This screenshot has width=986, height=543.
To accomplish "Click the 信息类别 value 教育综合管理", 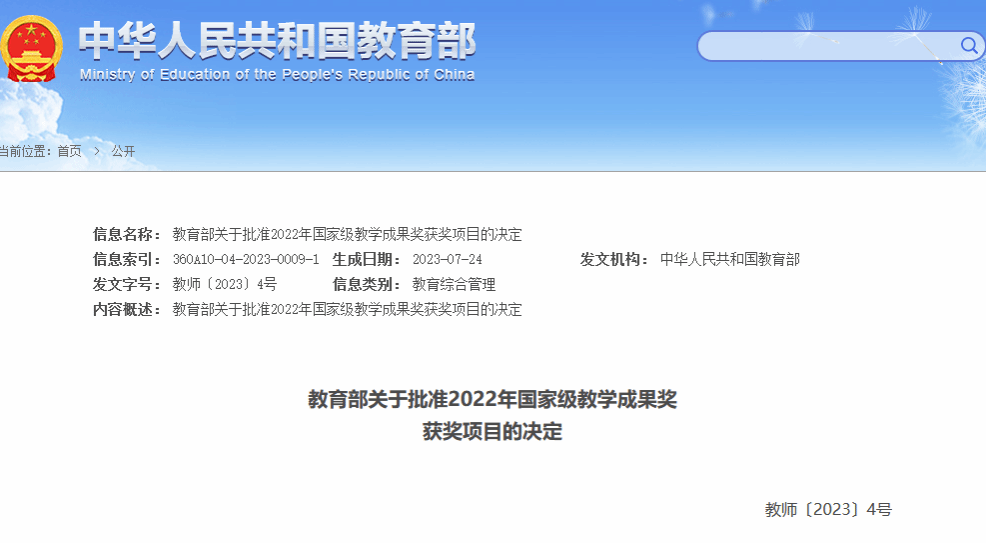I will click(453, 284).
